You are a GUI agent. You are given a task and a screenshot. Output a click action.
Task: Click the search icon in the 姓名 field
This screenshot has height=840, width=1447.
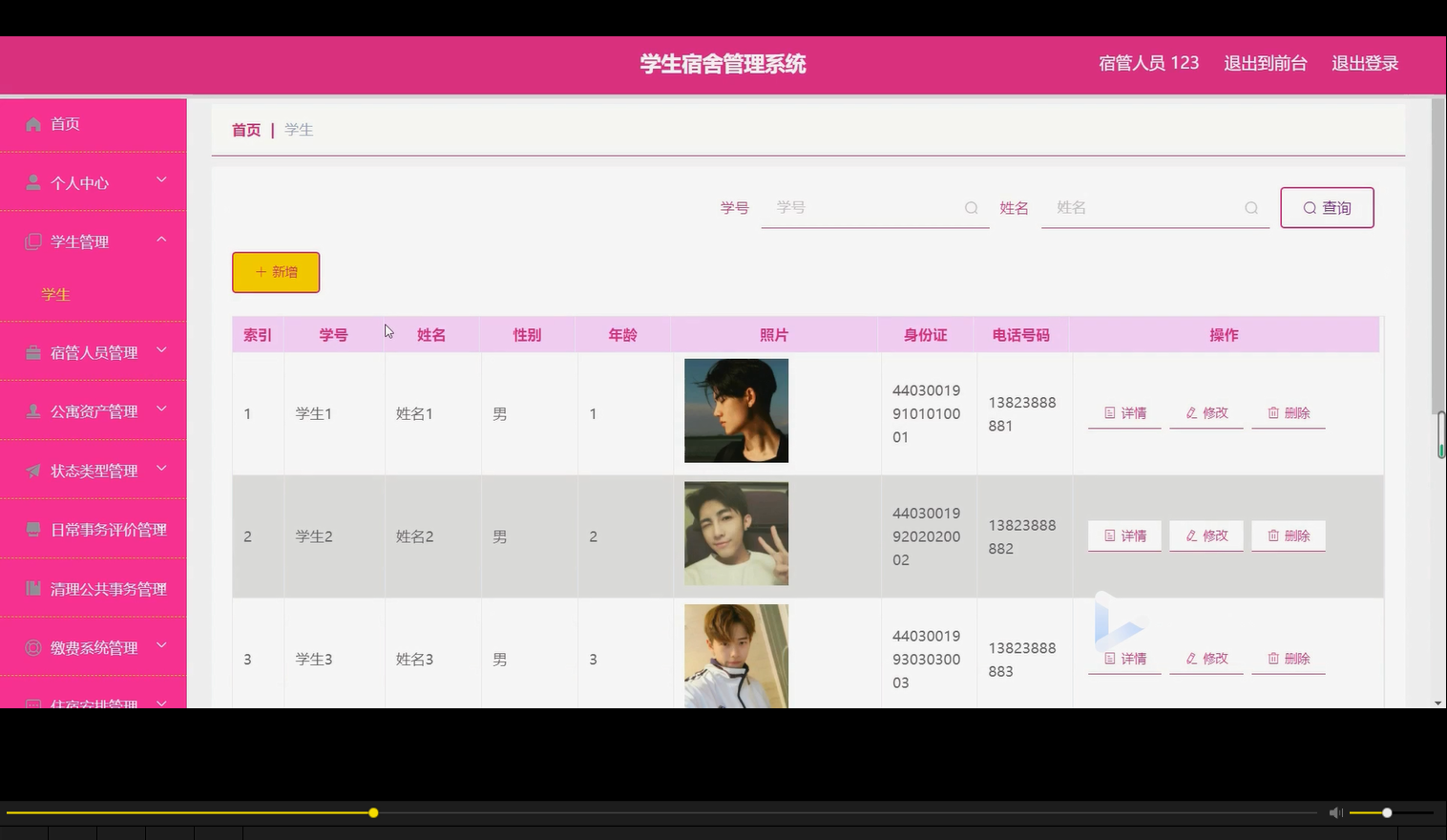pyautogui.click(x=1251, y=208)
